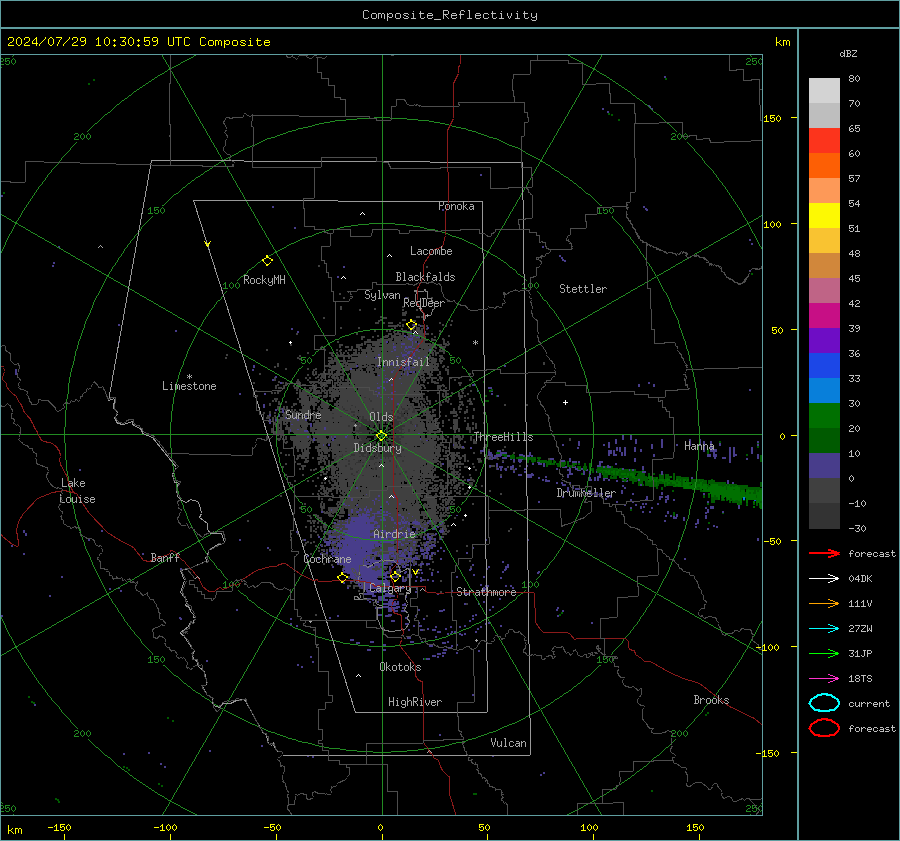Click the Ponoka city label
The height and width of the screenshot is (841, 900).
pyautogui.click(x=456, y=206)
